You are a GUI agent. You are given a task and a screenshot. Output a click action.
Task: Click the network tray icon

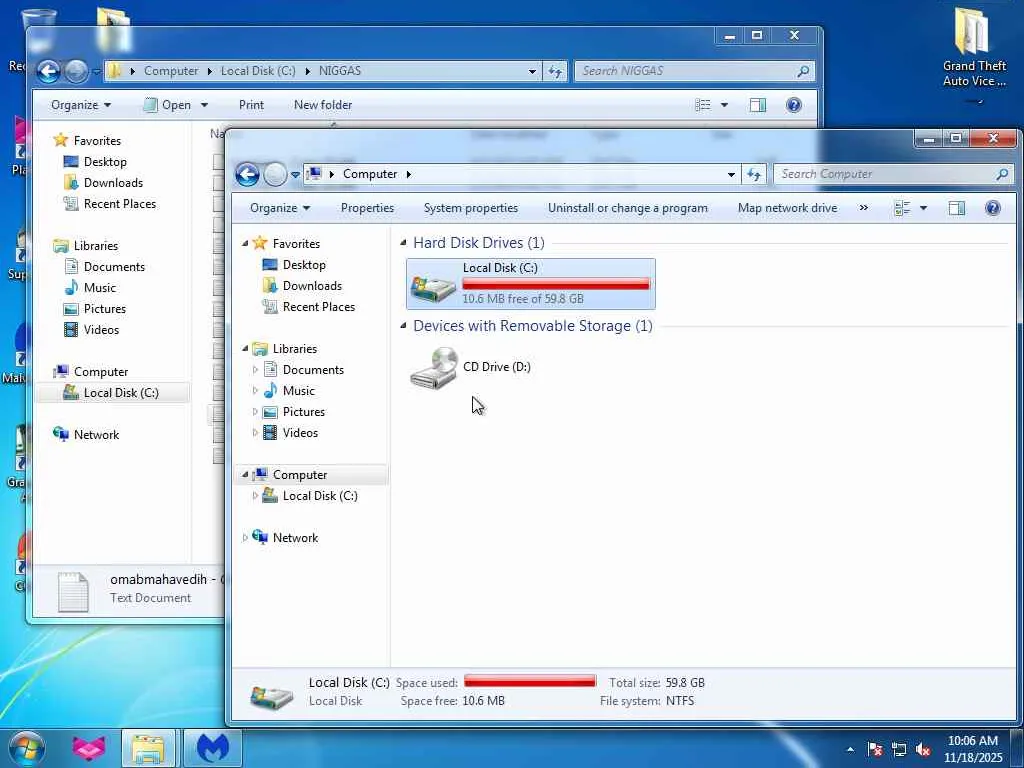(x=899, y=750)
